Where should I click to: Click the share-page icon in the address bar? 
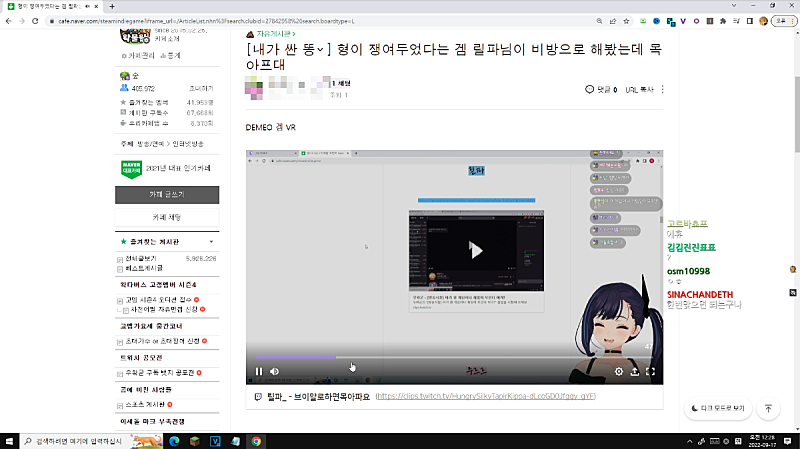click(613, 21)
